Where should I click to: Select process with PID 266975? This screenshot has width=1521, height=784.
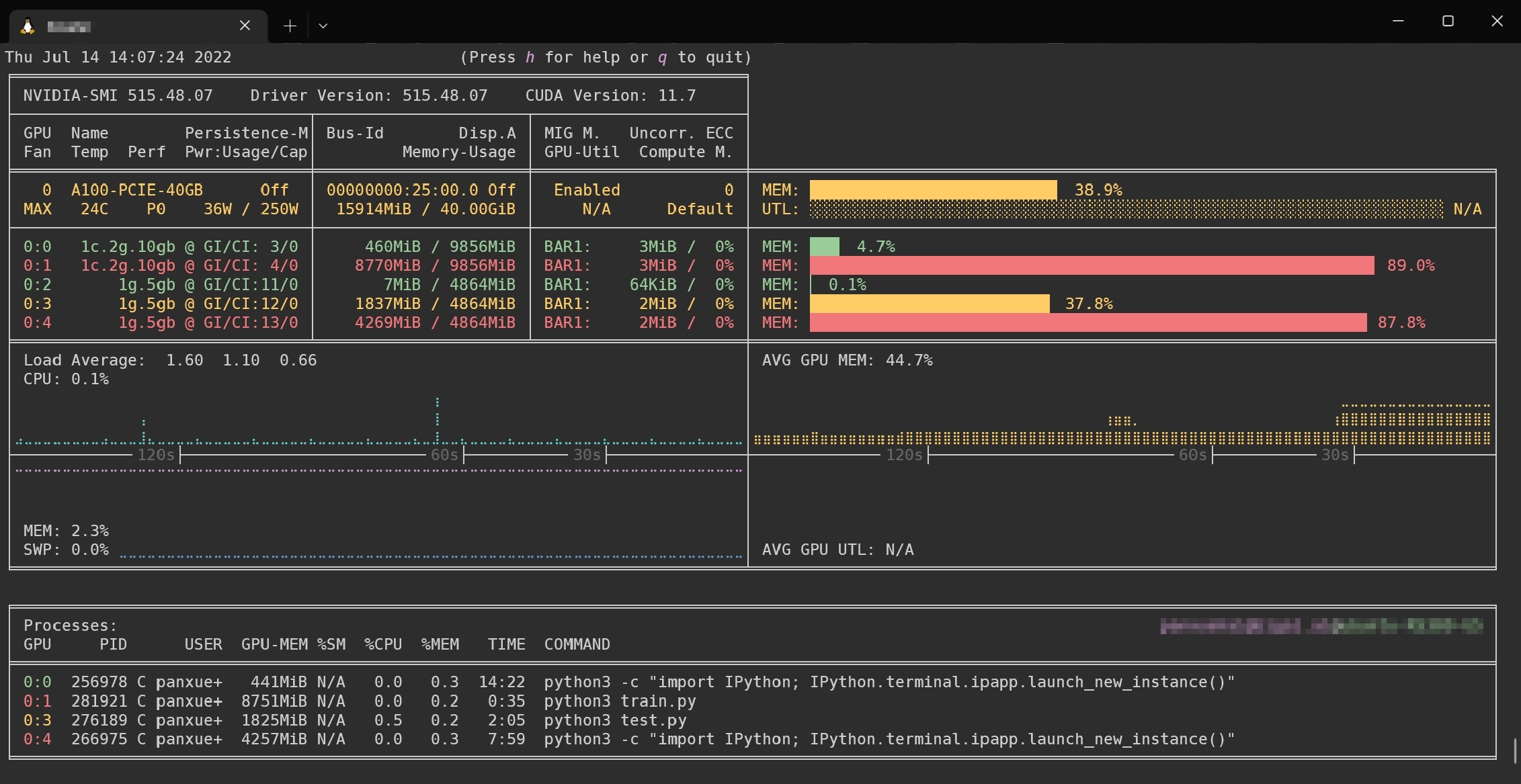99,739
